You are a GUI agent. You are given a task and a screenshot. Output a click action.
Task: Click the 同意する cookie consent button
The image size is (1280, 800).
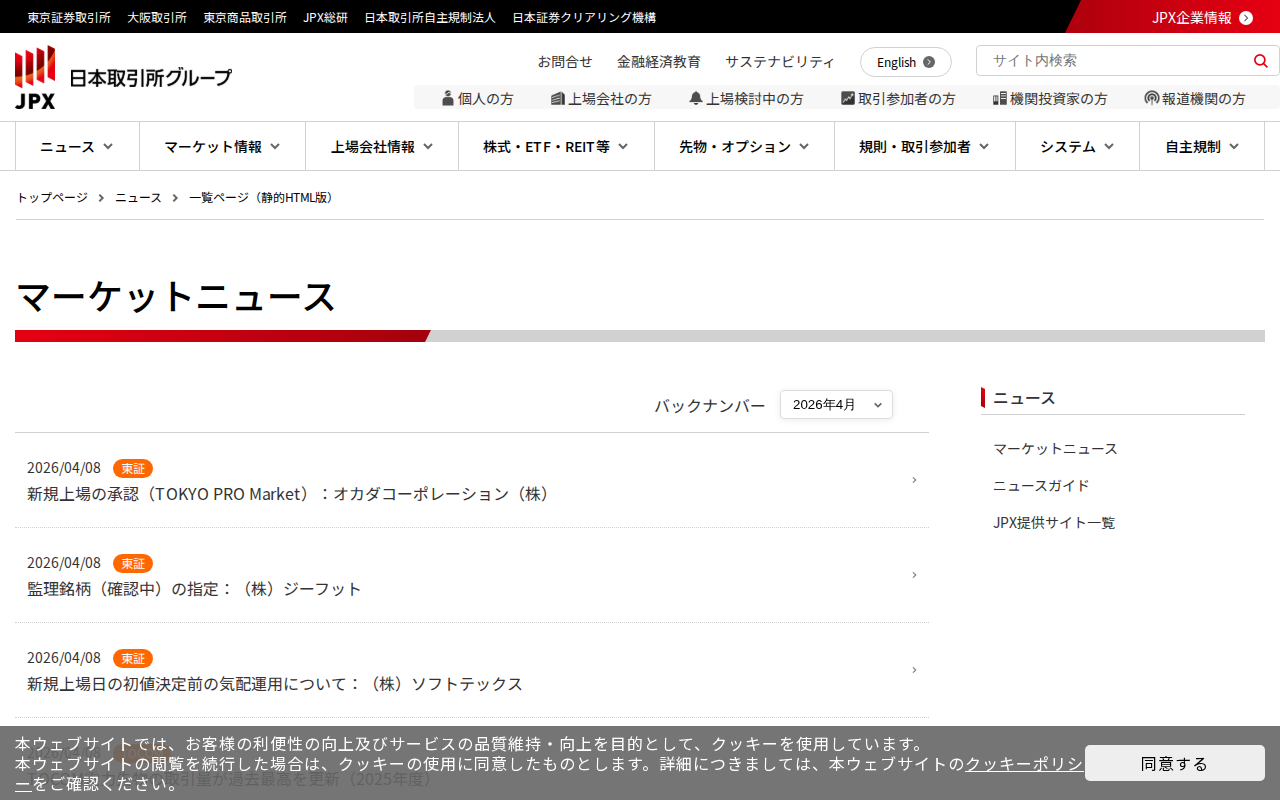click(1175, 763)
